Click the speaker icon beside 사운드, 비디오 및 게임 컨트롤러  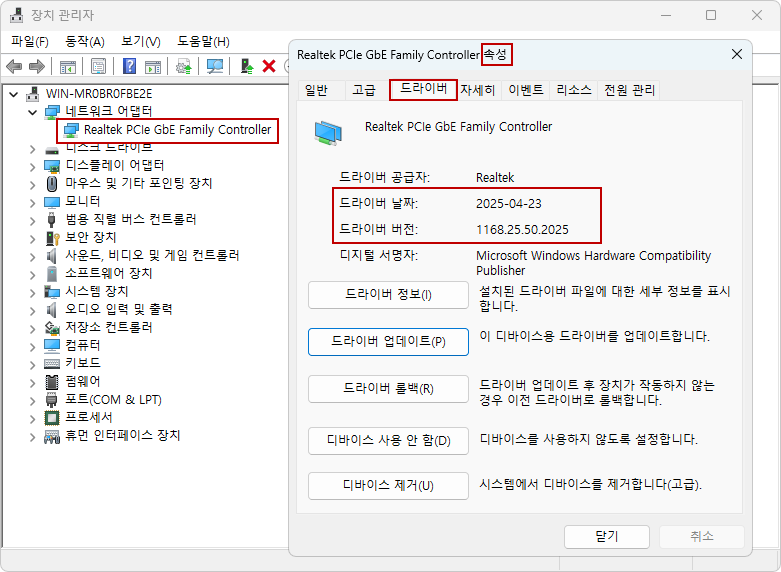[51, 256]
